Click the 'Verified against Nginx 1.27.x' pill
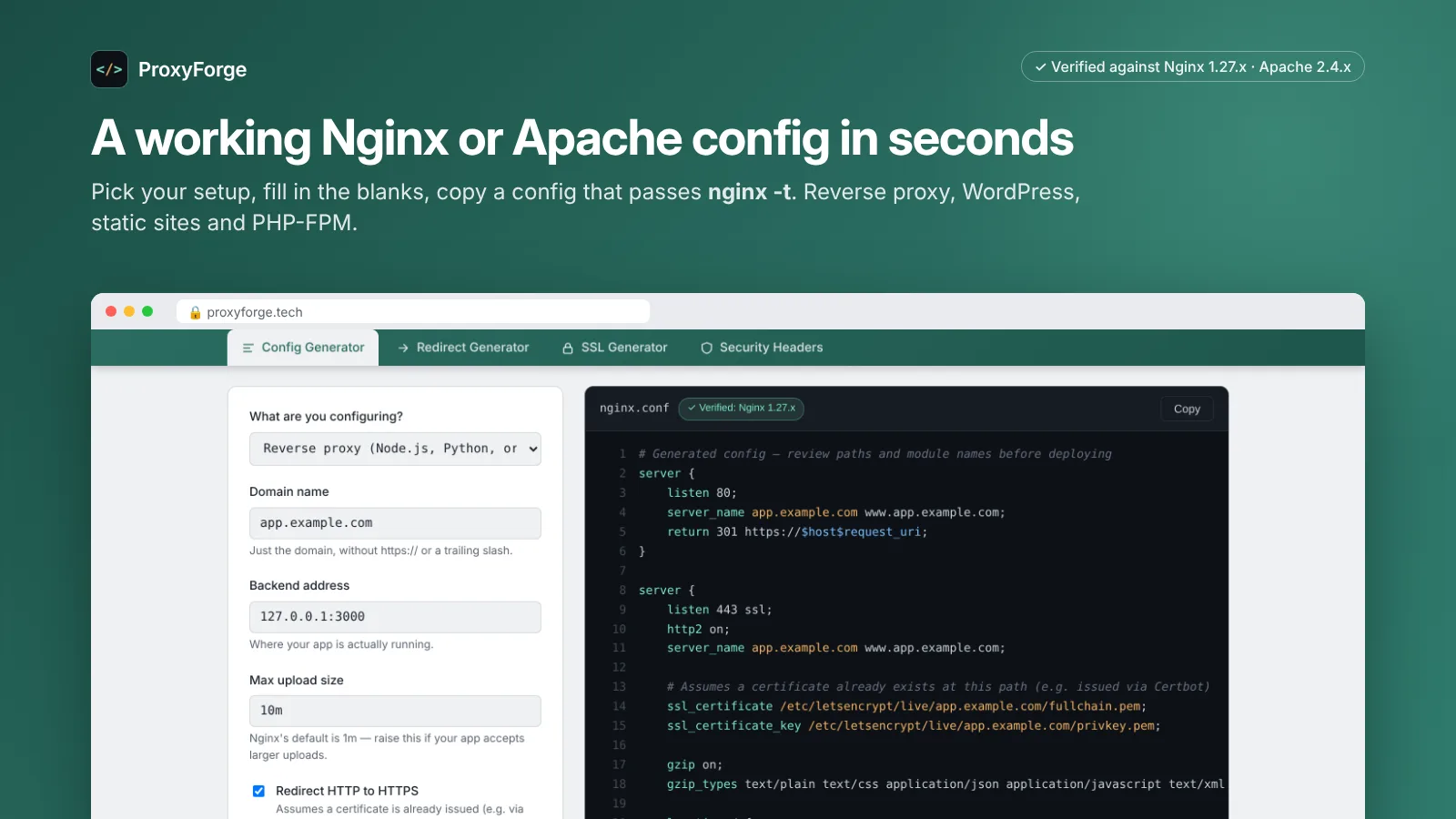 pyautogui.click(x=1192, y=66)
